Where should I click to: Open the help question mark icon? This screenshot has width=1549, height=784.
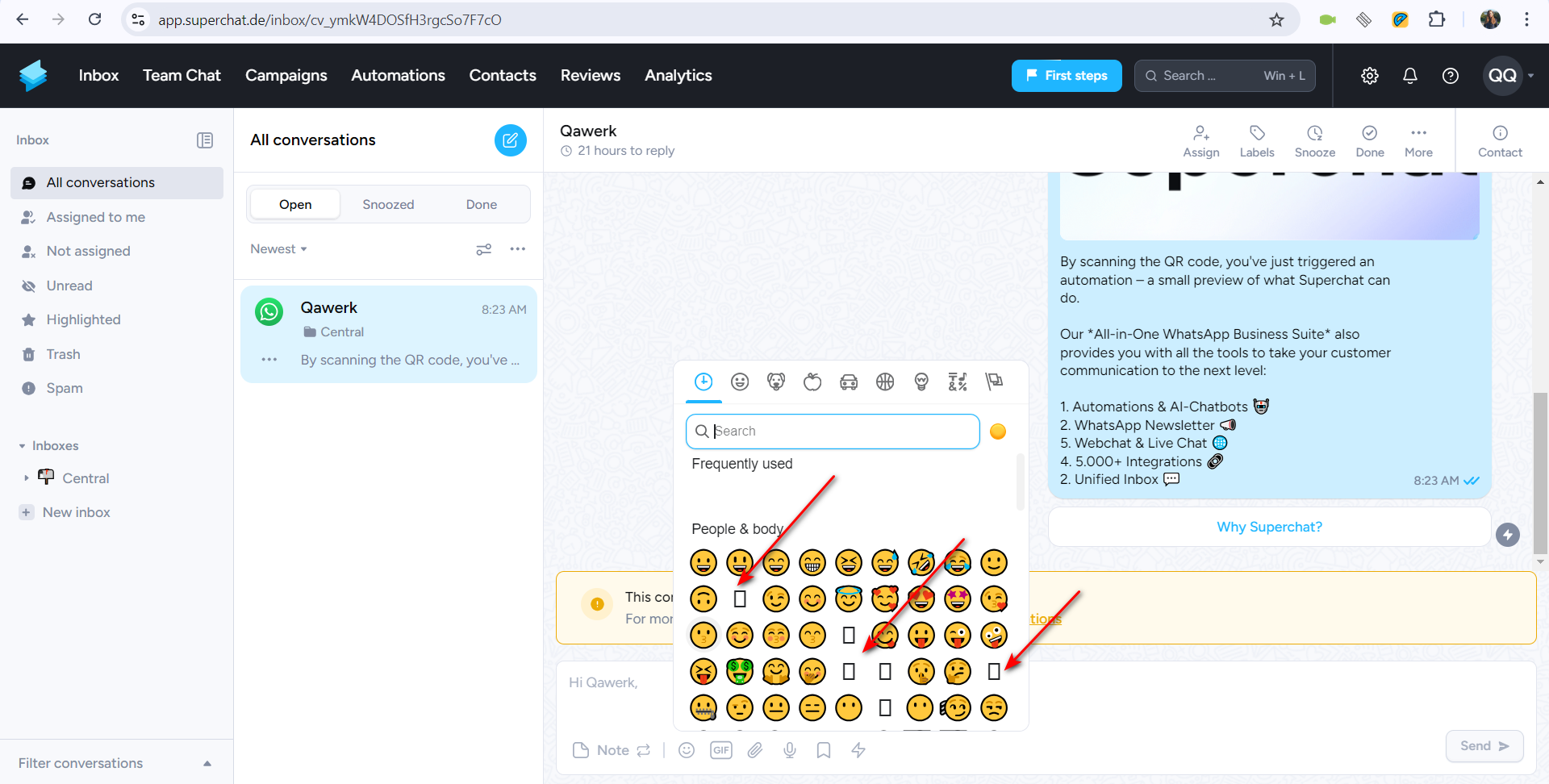pyautogui.click(x=1451, y=76)
